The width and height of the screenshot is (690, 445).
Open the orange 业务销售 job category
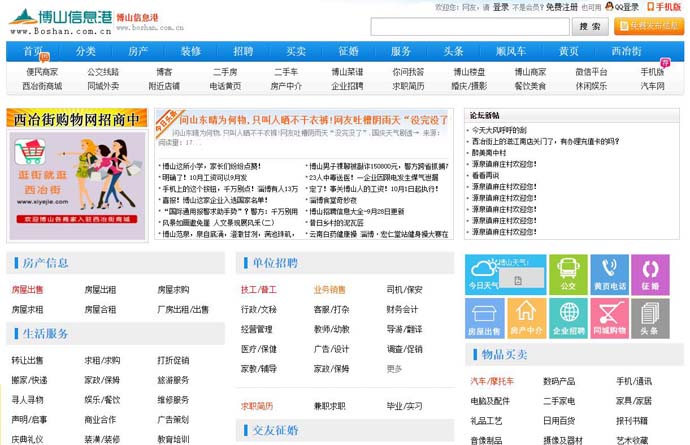click(329, 290)
